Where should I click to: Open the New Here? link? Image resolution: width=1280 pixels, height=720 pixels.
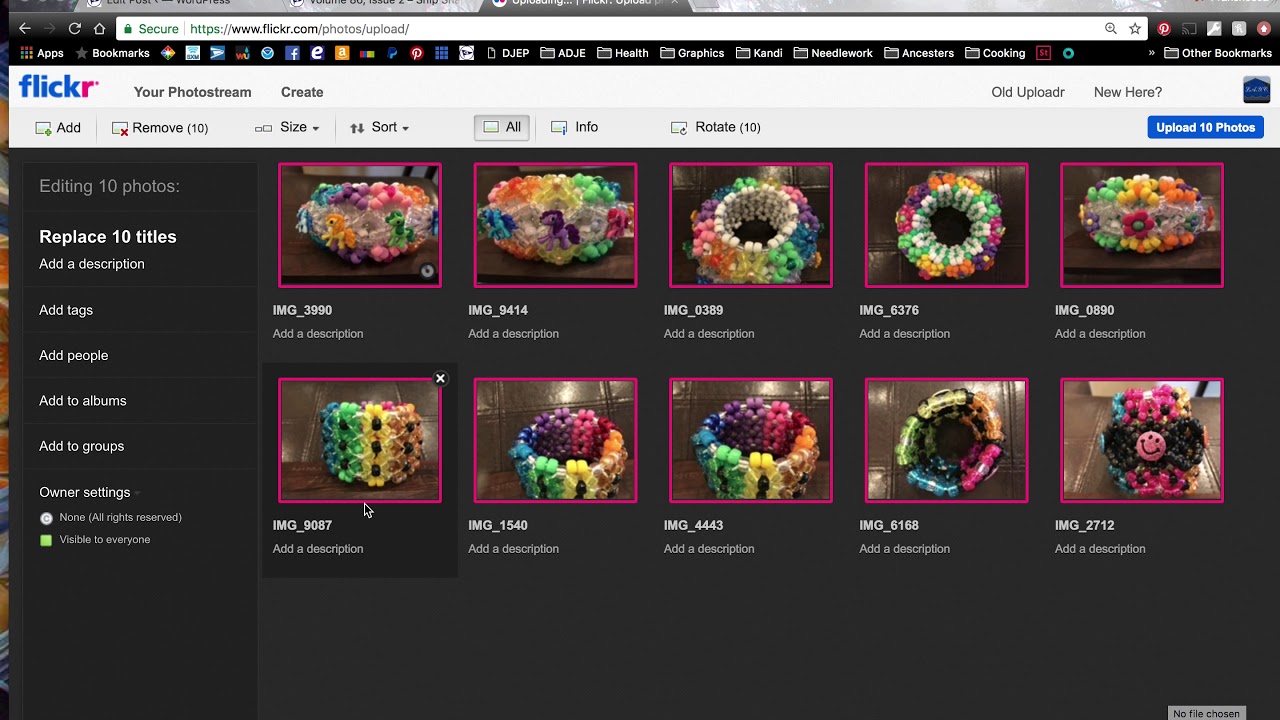pyautogui.click(x=1128, y=92)
